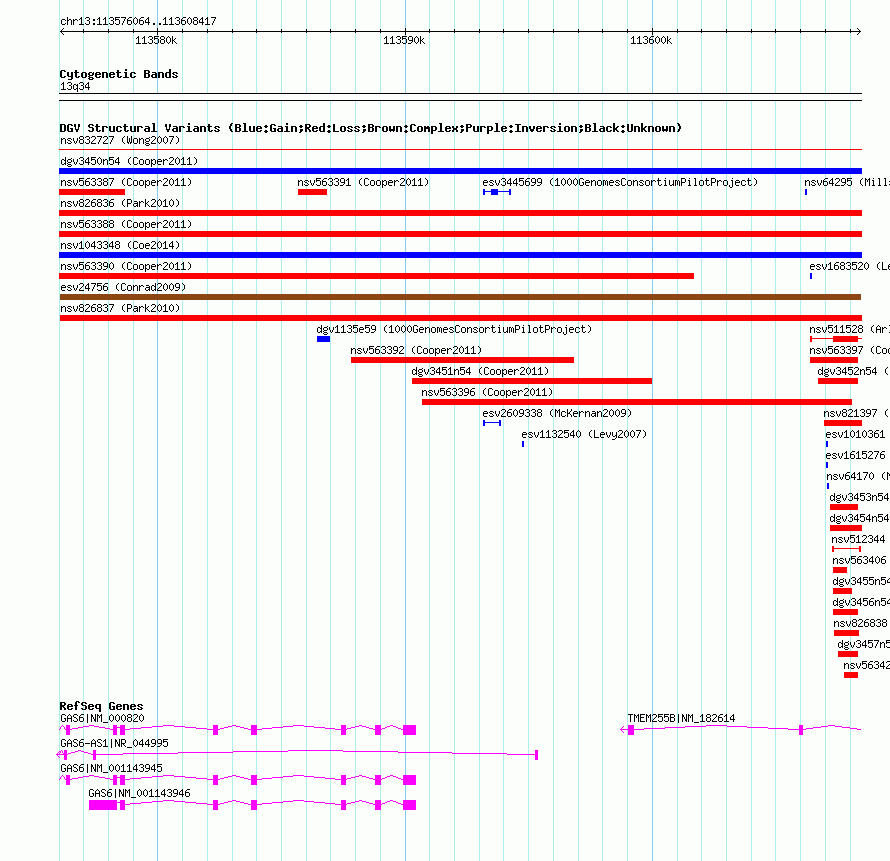Open the nsv563406 variant label
The width and height of the screenshot is (890, 861).
click(x=859, y=560)
